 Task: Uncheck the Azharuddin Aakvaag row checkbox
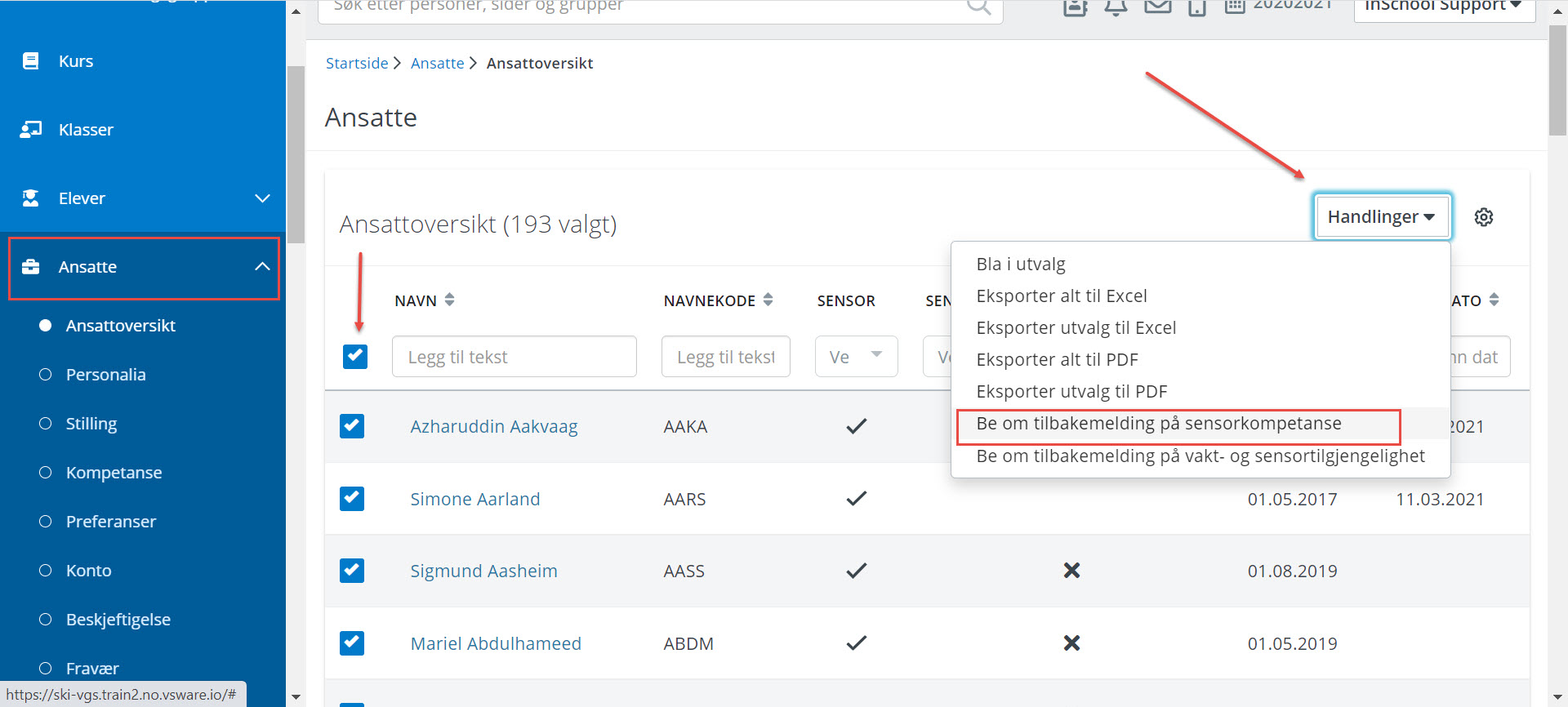pyautogui.click(x=352, y=426)
